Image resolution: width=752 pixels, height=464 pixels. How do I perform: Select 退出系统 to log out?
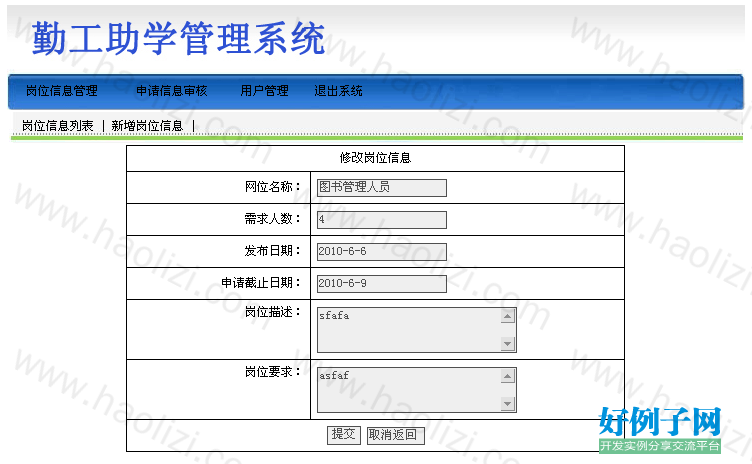(x=338, y=91)
